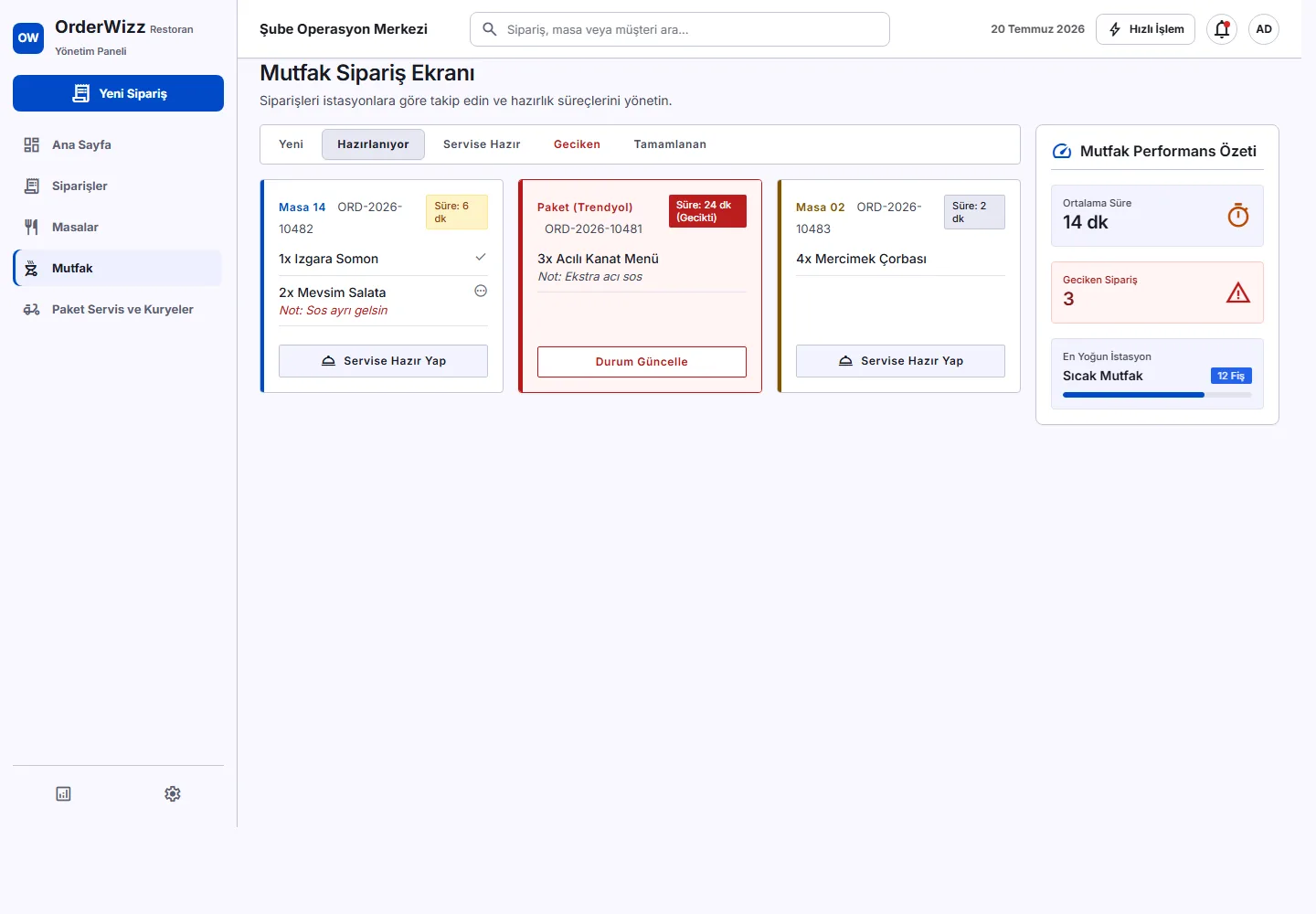This screenshot has width=1316, height=914.
Task: Open Masalar in sidebar
Action: pos(118,227)
